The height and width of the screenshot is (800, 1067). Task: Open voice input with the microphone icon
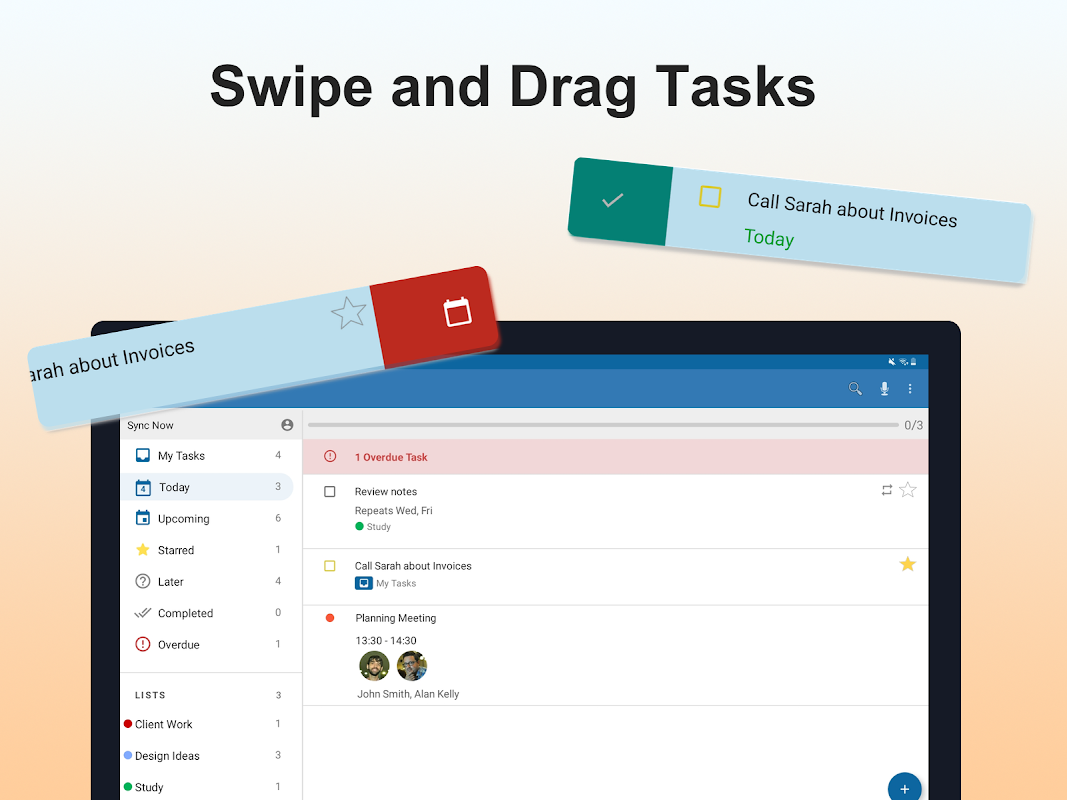(x=884, y=388)
